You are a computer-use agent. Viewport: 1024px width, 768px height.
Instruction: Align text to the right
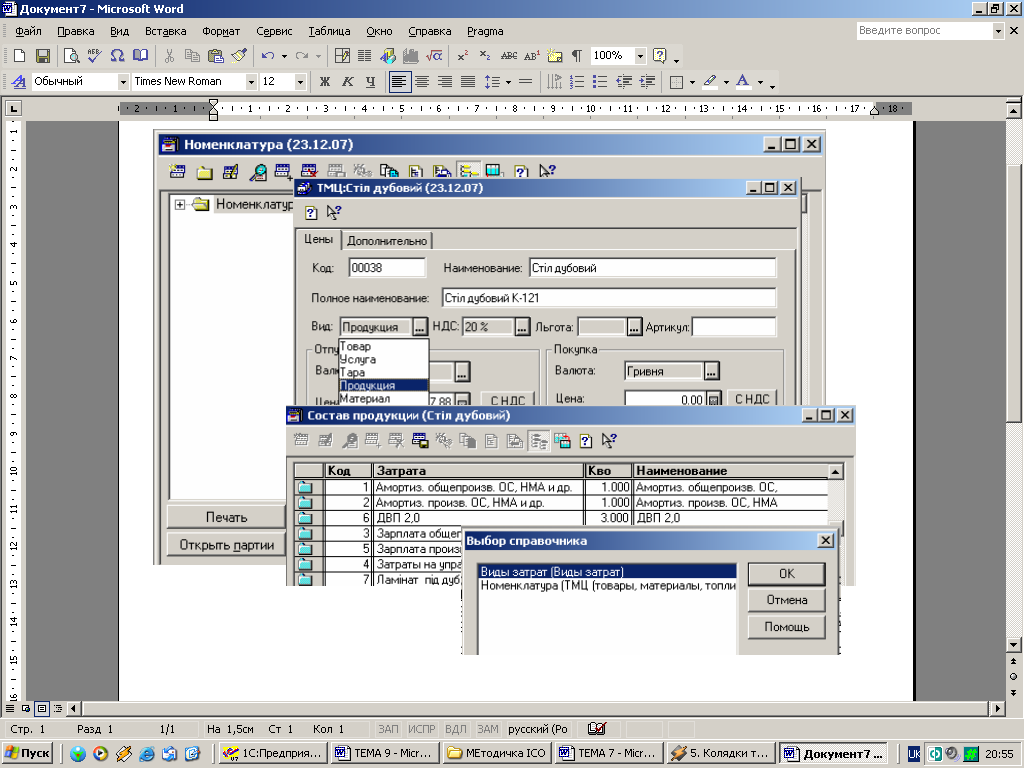pos(445,82)
